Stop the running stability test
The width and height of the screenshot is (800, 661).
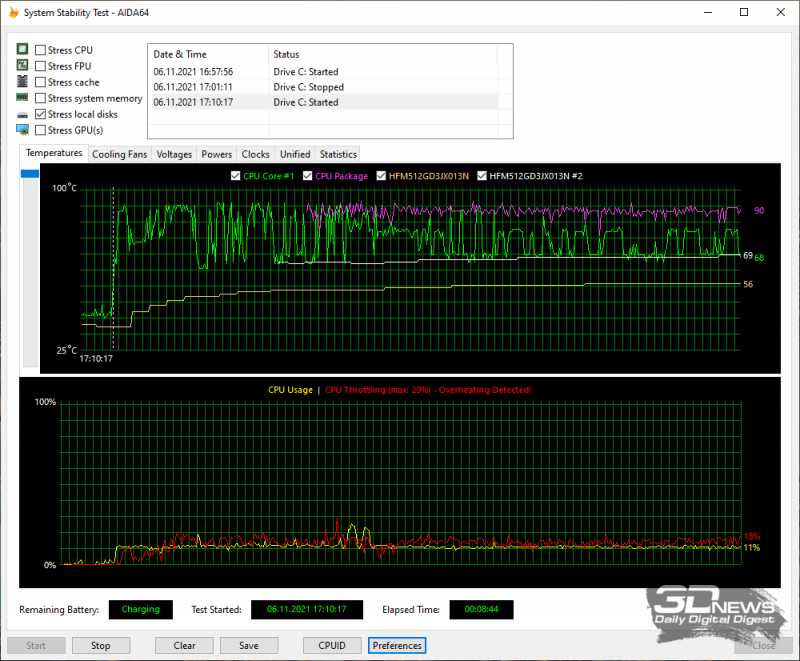(x=101, y=645)
